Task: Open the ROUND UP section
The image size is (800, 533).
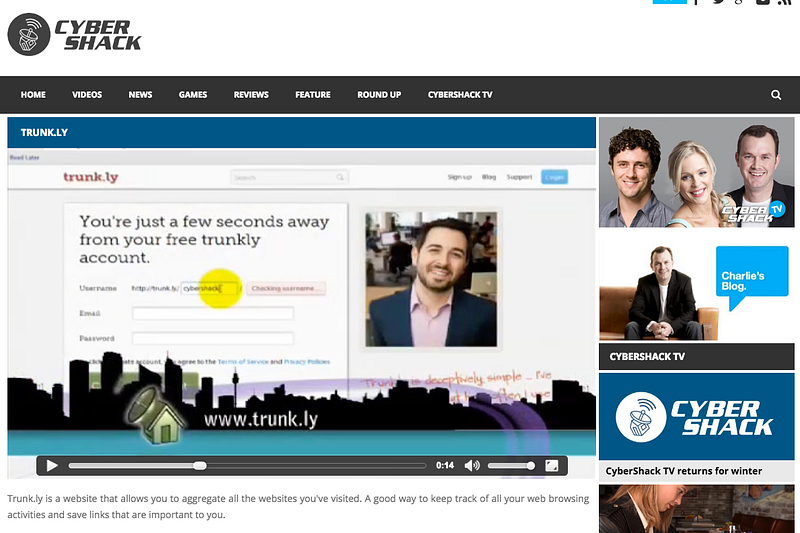Action: [x=379, y=95]
